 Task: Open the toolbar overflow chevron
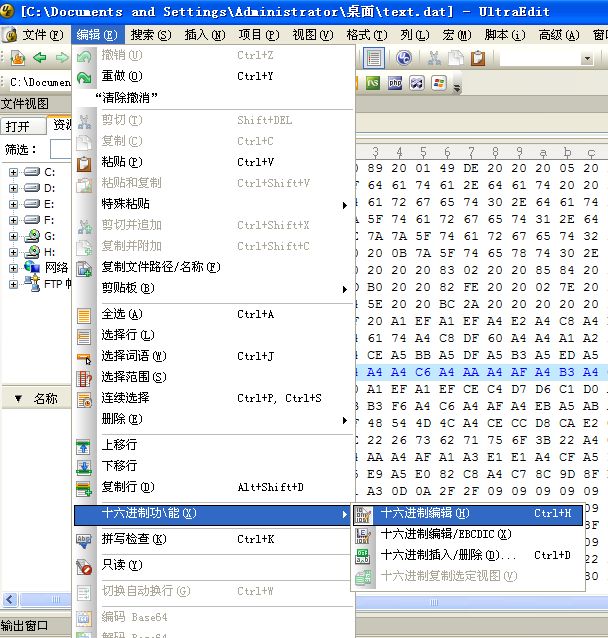(457, 87)
